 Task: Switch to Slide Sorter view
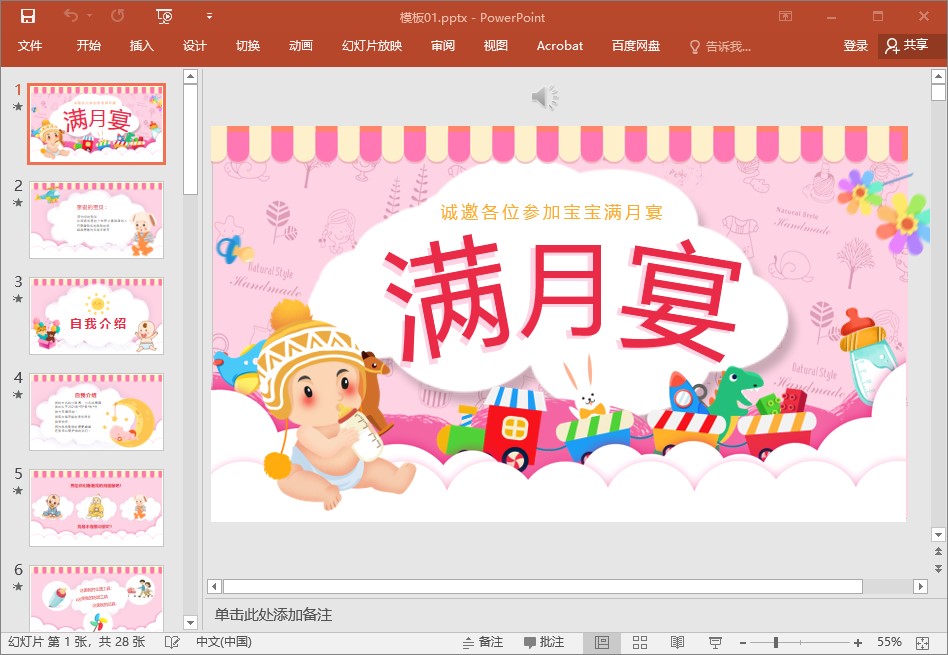[640, 642]
